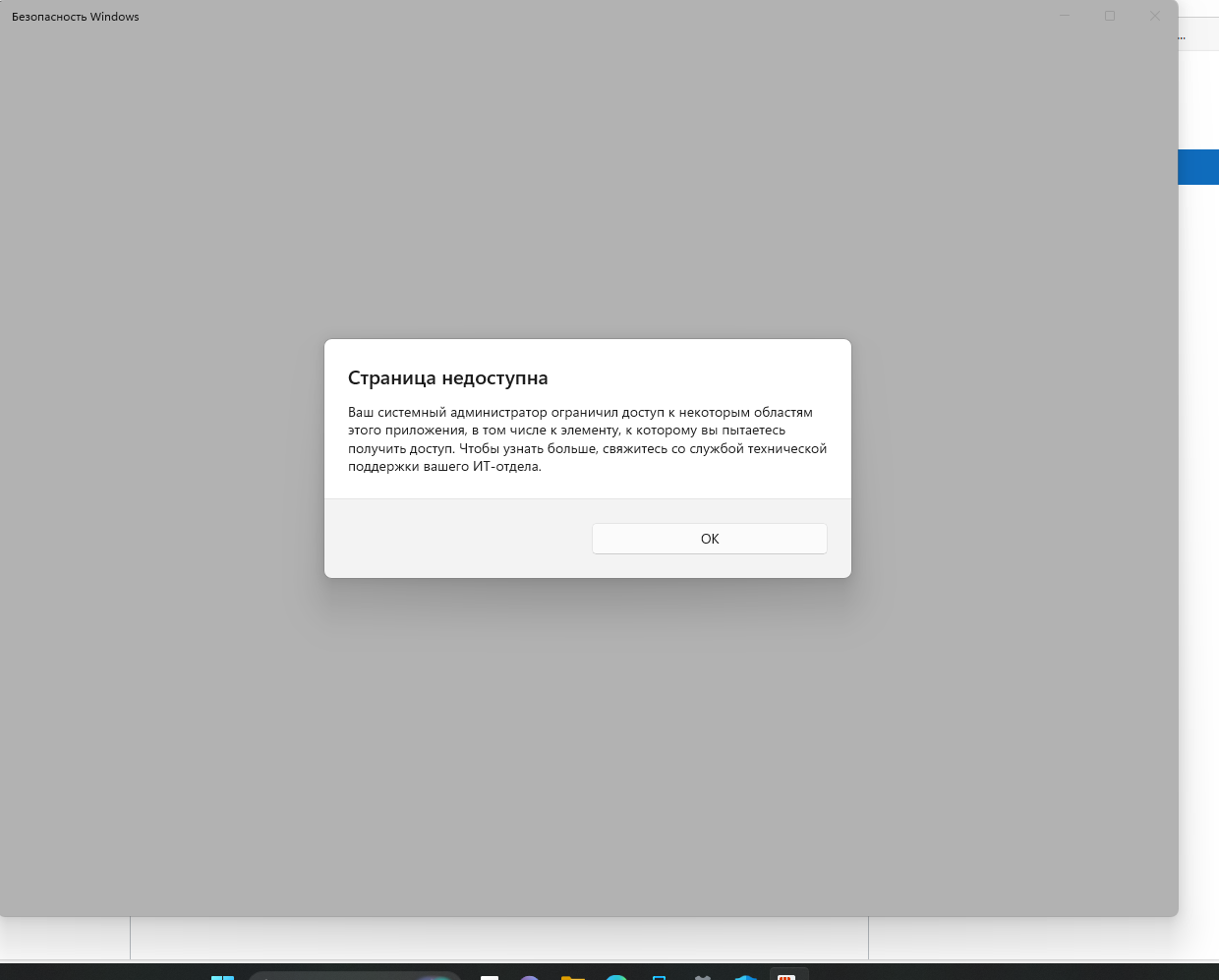Screen dimensions: 1219x980
Task: Close the Безопасность Windows window
Action: coord(1155,16)
